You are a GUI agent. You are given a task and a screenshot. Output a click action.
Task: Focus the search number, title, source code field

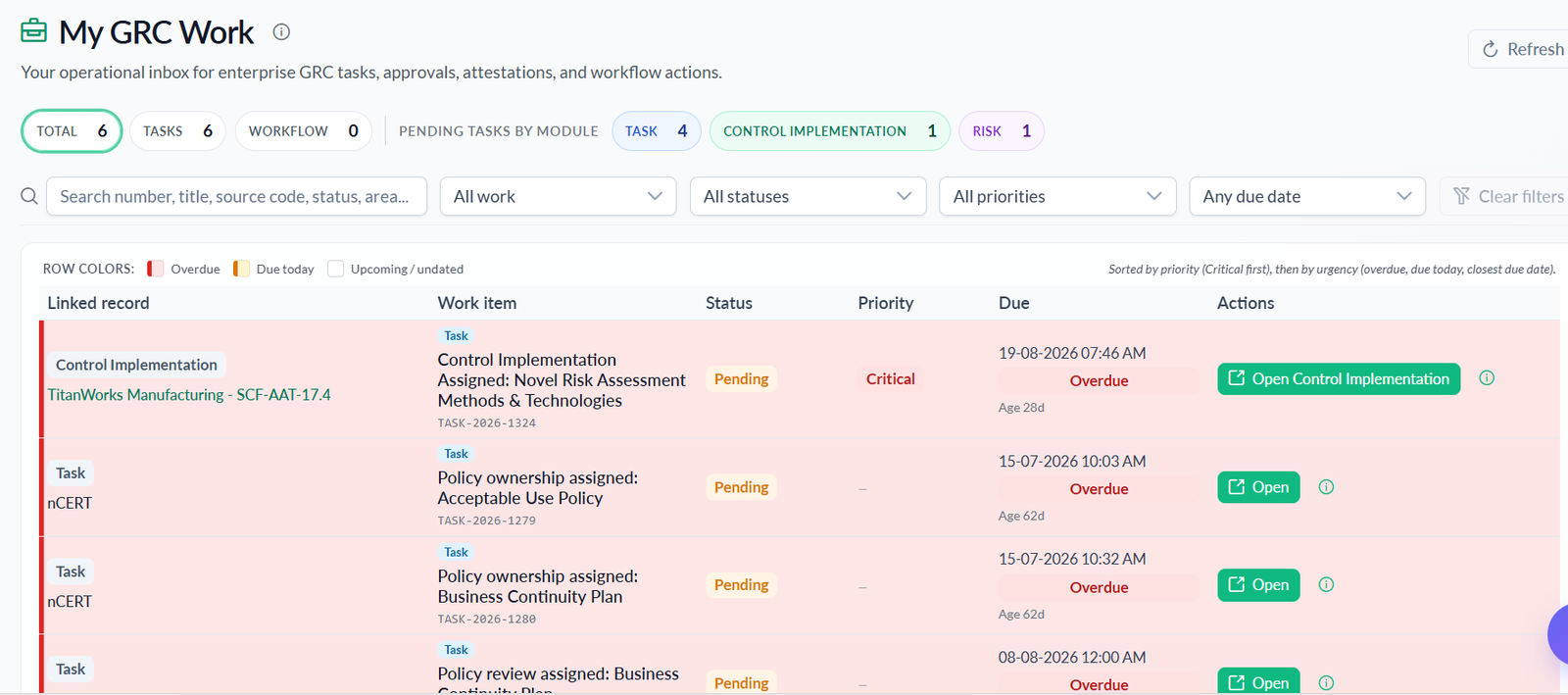[x=236, y=196]
